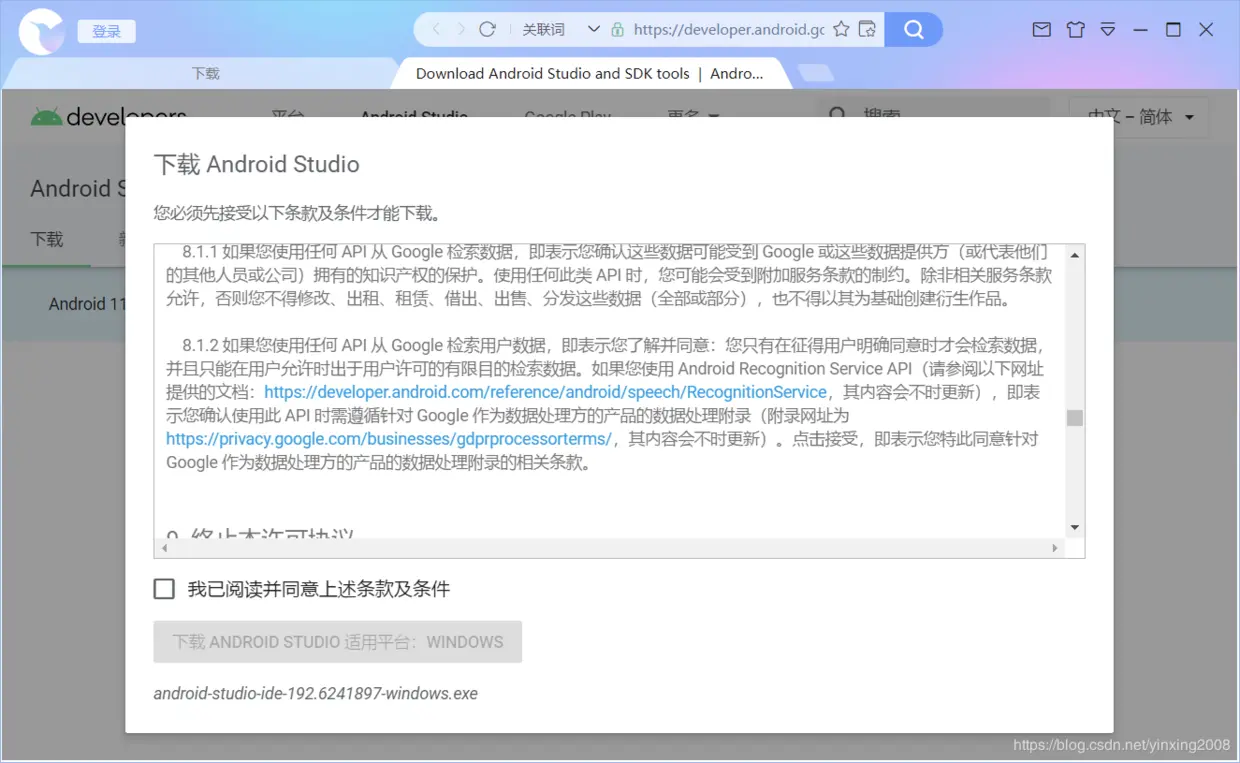The image size is (1240, 763).
Task: Click the 下载 Android Studio dialog heading
Action: [256, 164]
